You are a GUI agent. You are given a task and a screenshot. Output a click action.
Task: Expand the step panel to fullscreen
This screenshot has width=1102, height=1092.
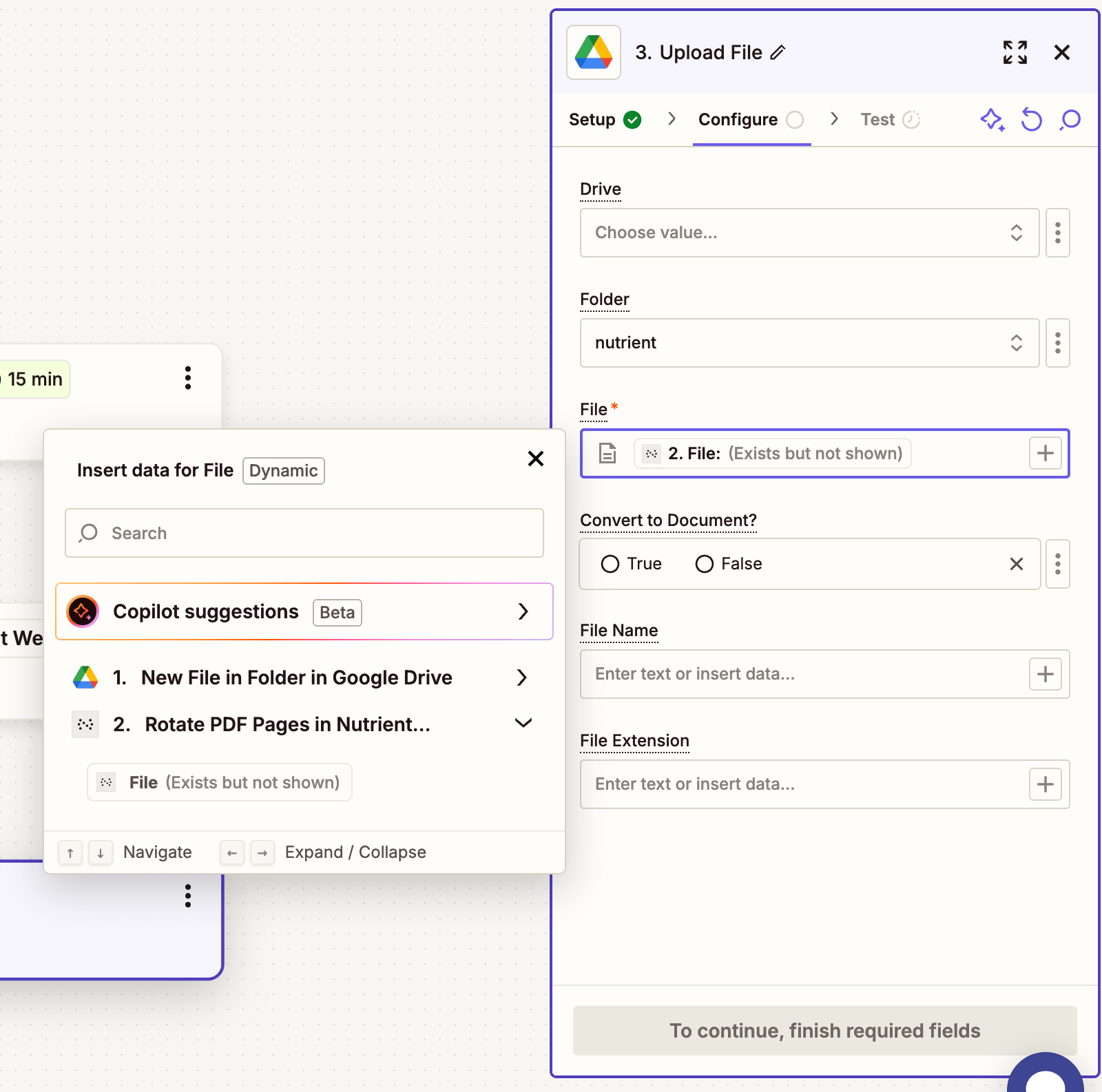pyautogui.click(x=1015, y=52)
